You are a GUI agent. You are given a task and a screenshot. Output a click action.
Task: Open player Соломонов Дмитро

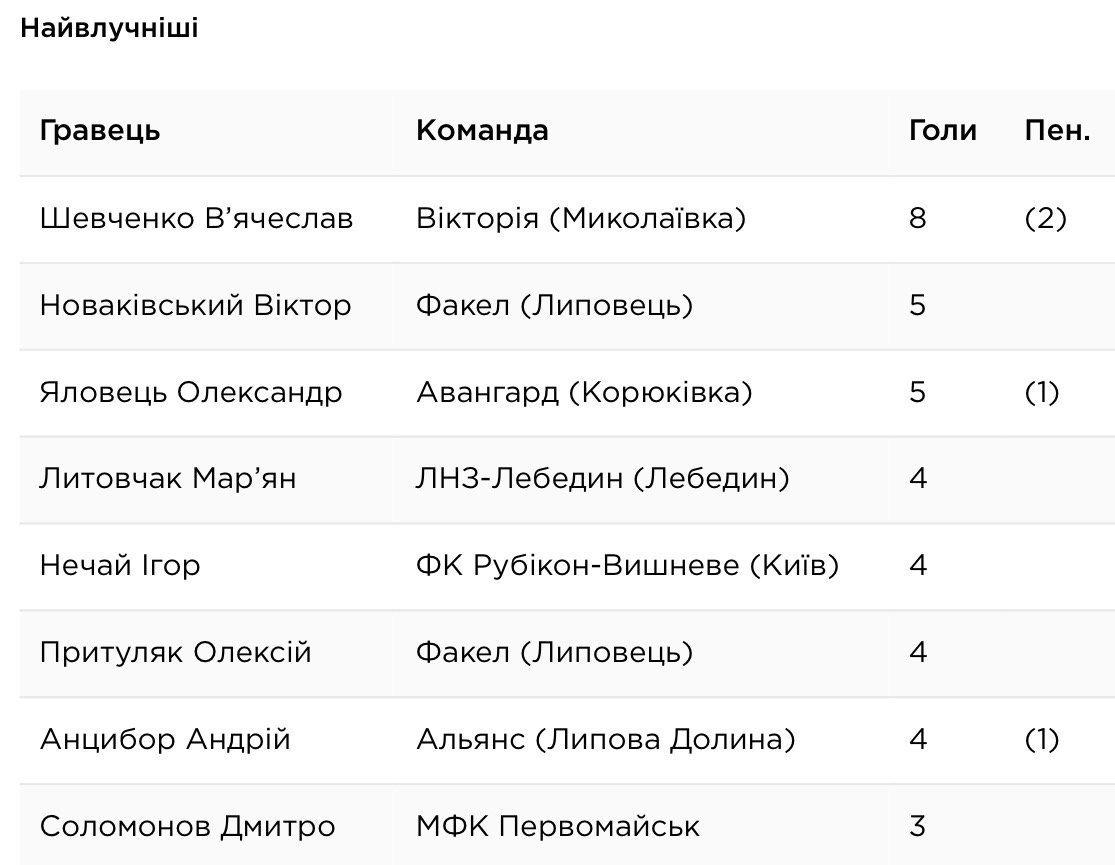click(188, 827)
